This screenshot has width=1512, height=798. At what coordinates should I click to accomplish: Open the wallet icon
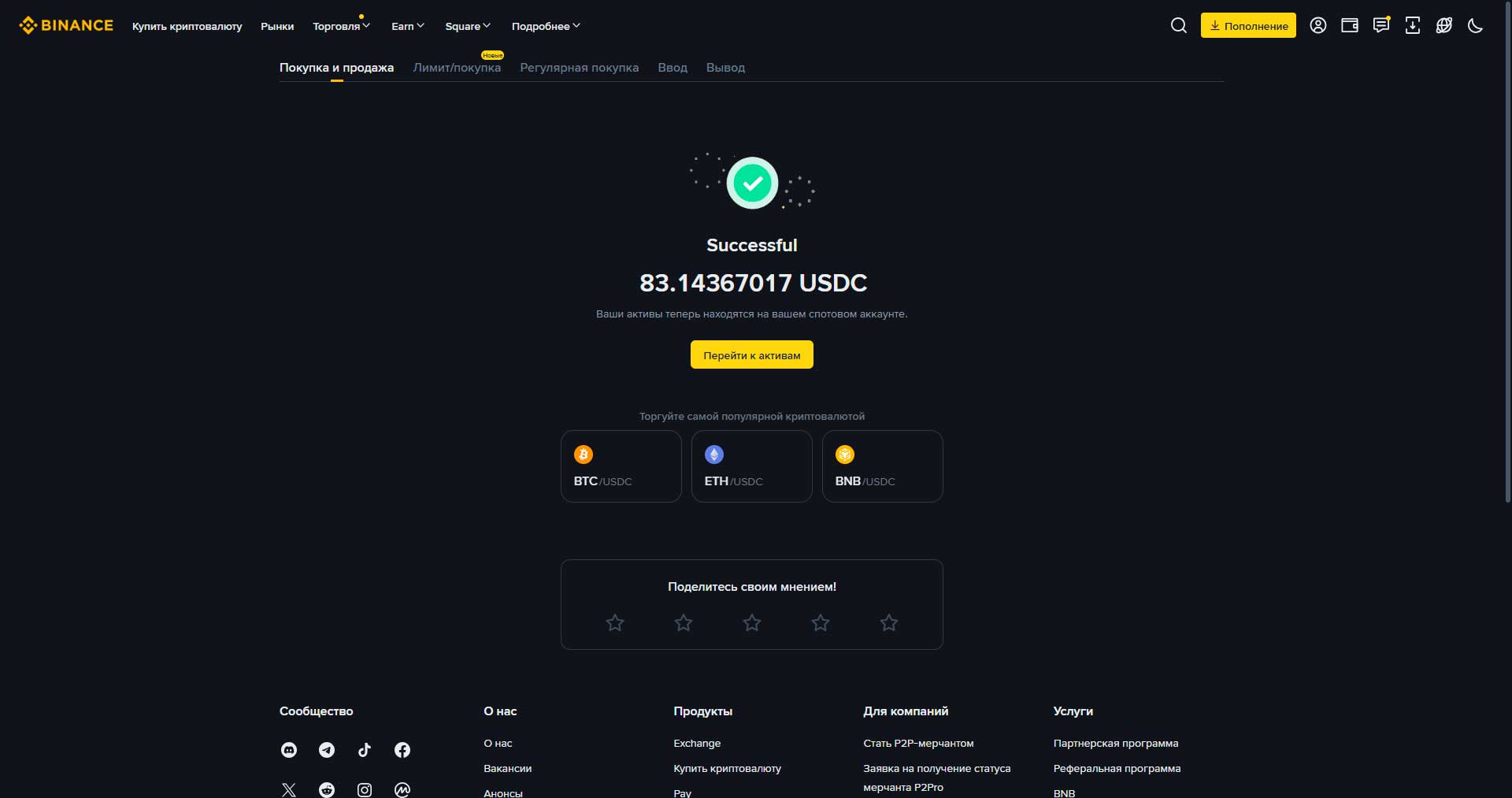coord(1349,25)
